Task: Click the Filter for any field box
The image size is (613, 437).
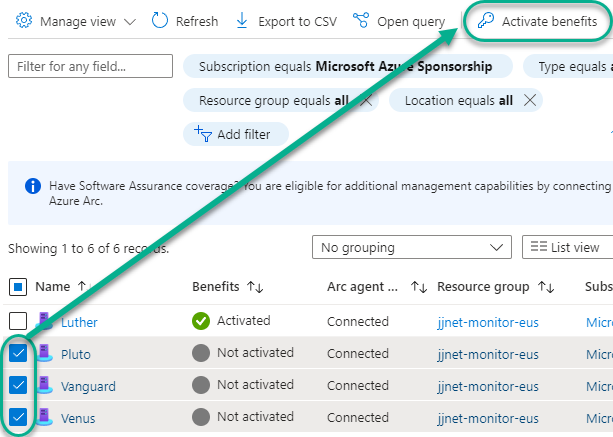Action: point(89,67)
